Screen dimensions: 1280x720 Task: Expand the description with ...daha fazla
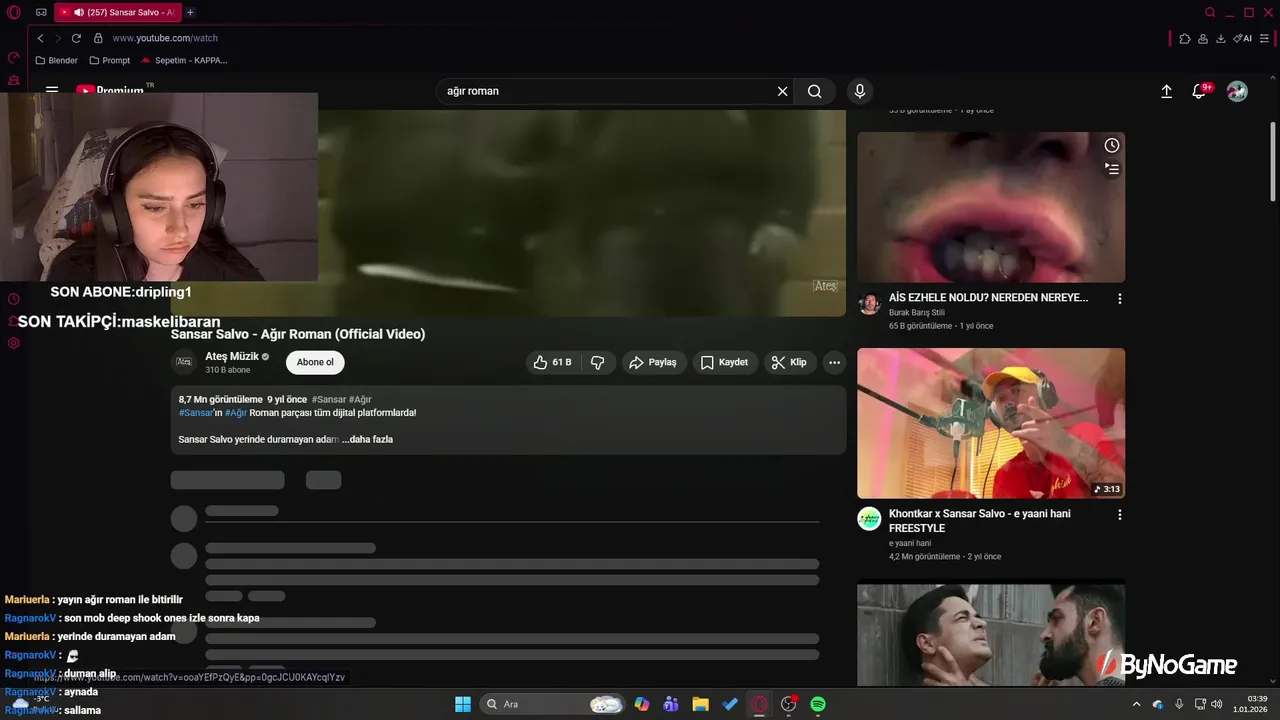coord(367,439)
